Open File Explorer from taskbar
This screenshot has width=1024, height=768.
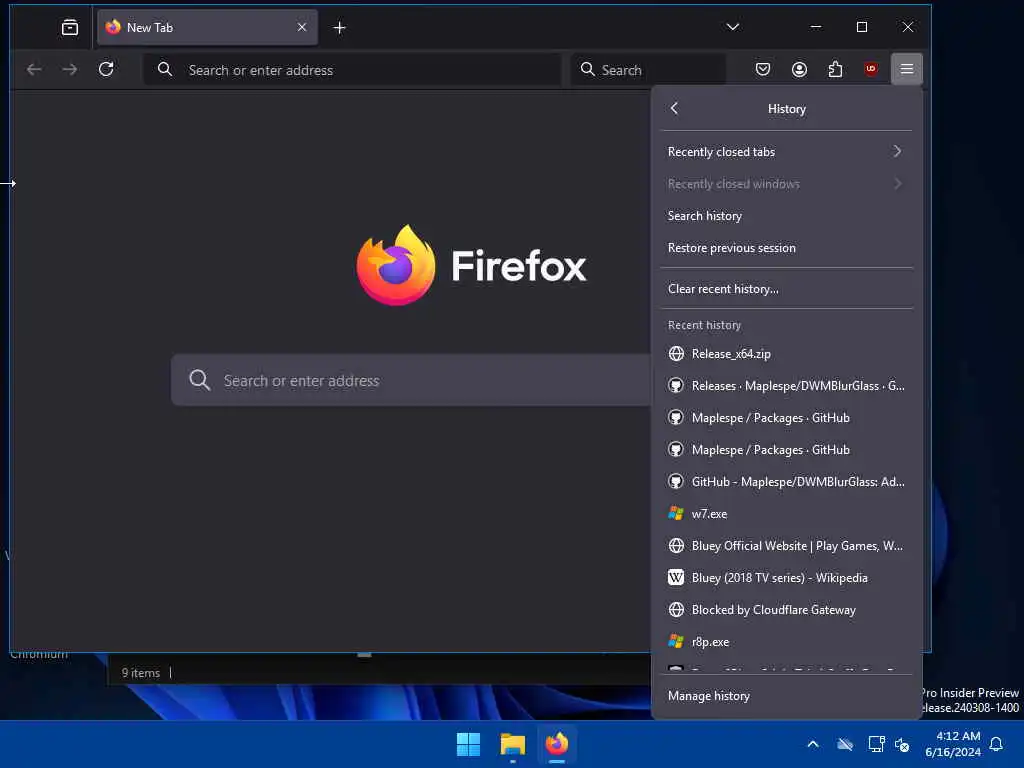(513, 744)
